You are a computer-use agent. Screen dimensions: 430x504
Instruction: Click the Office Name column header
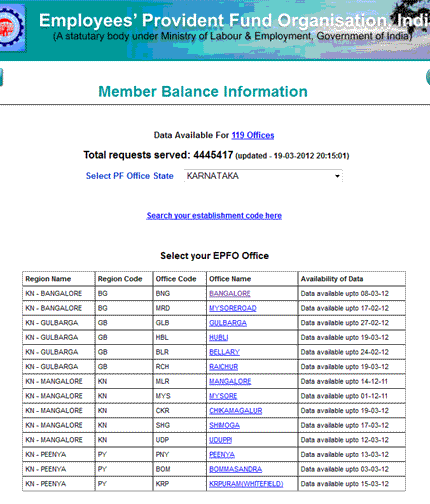(x=252, y=279)
